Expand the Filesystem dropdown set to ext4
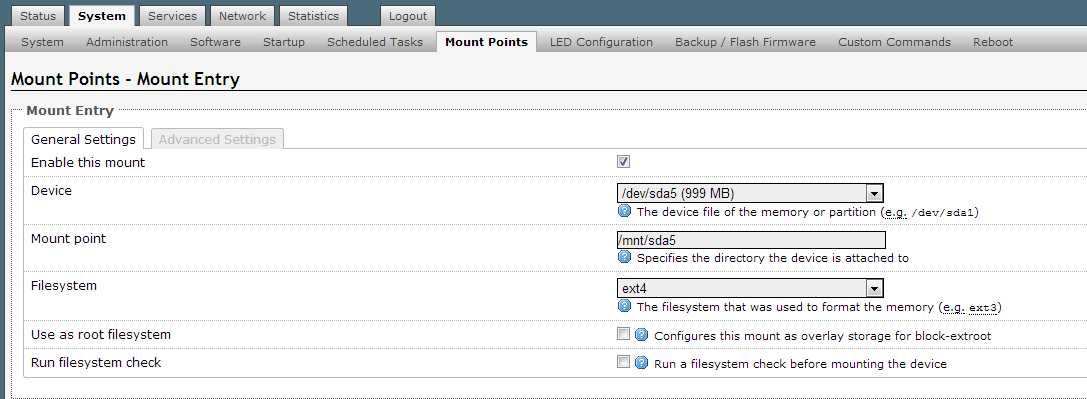This screenshot has width=1087, height=399. 750,288
